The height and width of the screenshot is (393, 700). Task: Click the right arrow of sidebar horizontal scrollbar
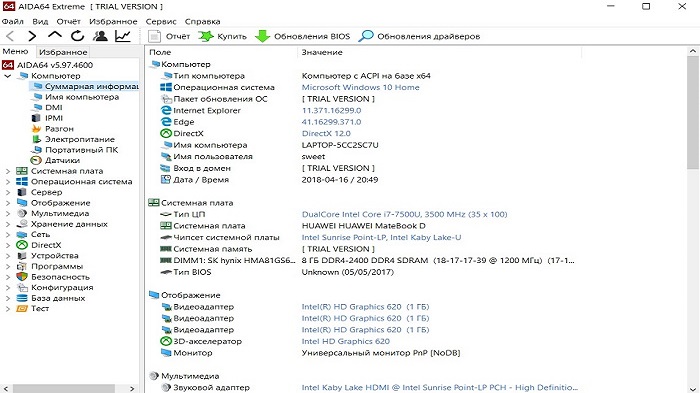point(132,389)
